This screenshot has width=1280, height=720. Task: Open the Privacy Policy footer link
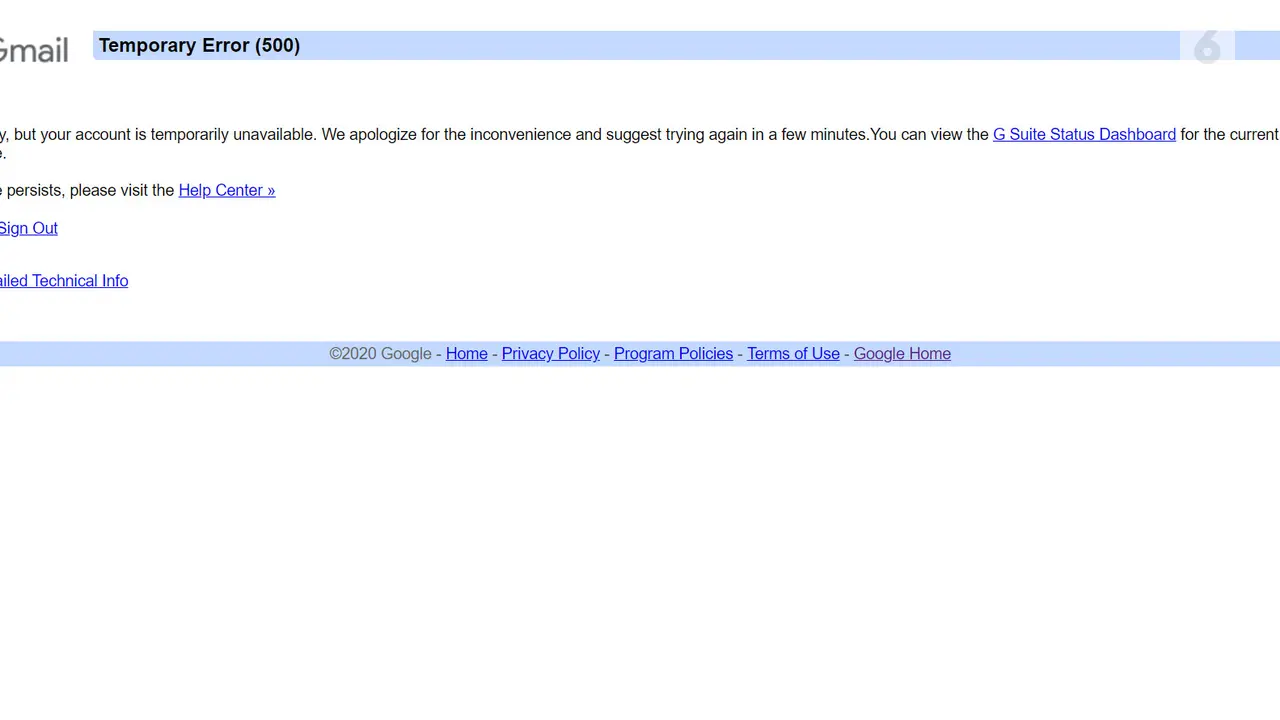[x=551, y=354]
